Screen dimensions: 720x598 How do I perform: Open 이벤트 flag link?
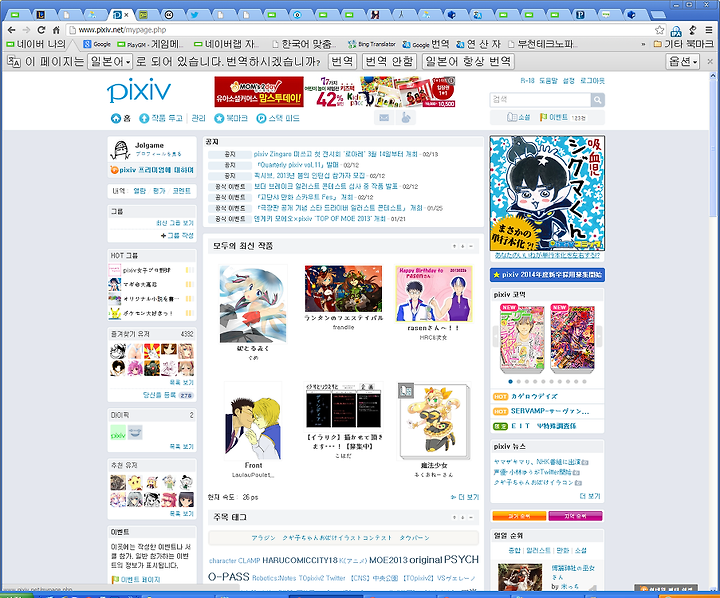(554, 118)
